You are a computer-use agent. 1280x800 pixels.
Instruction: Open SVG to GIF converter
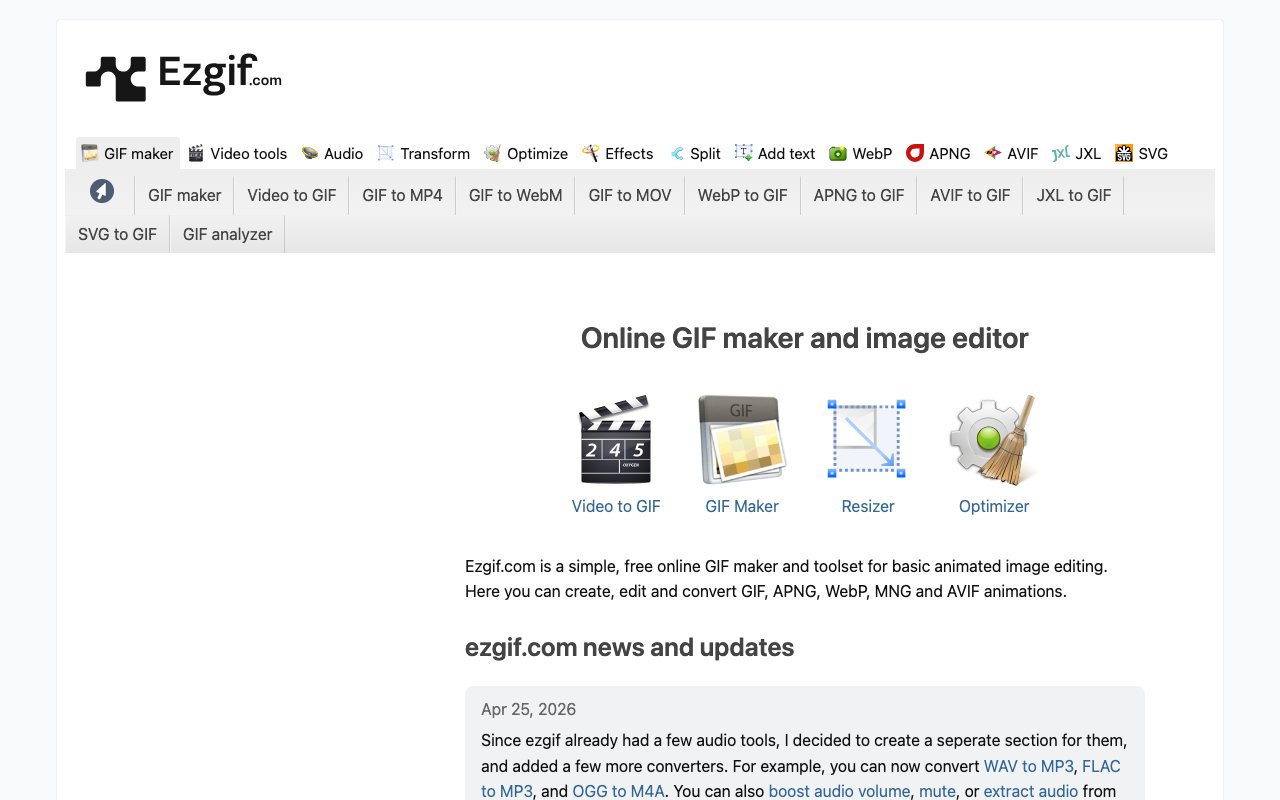[118, 234]
